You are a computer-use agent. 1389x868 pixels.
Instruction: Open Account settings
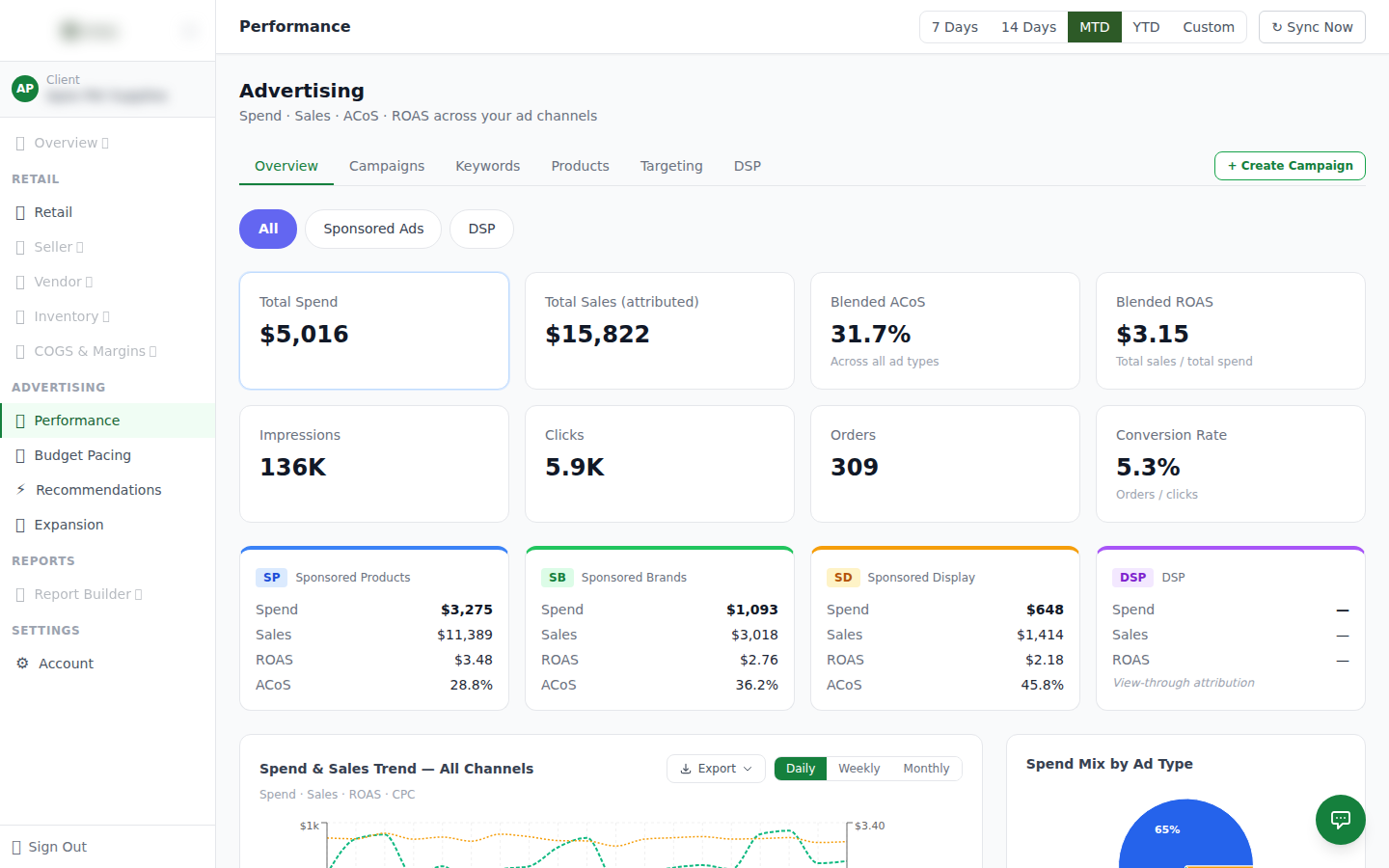pyautogui.click(x=107, y=664)
